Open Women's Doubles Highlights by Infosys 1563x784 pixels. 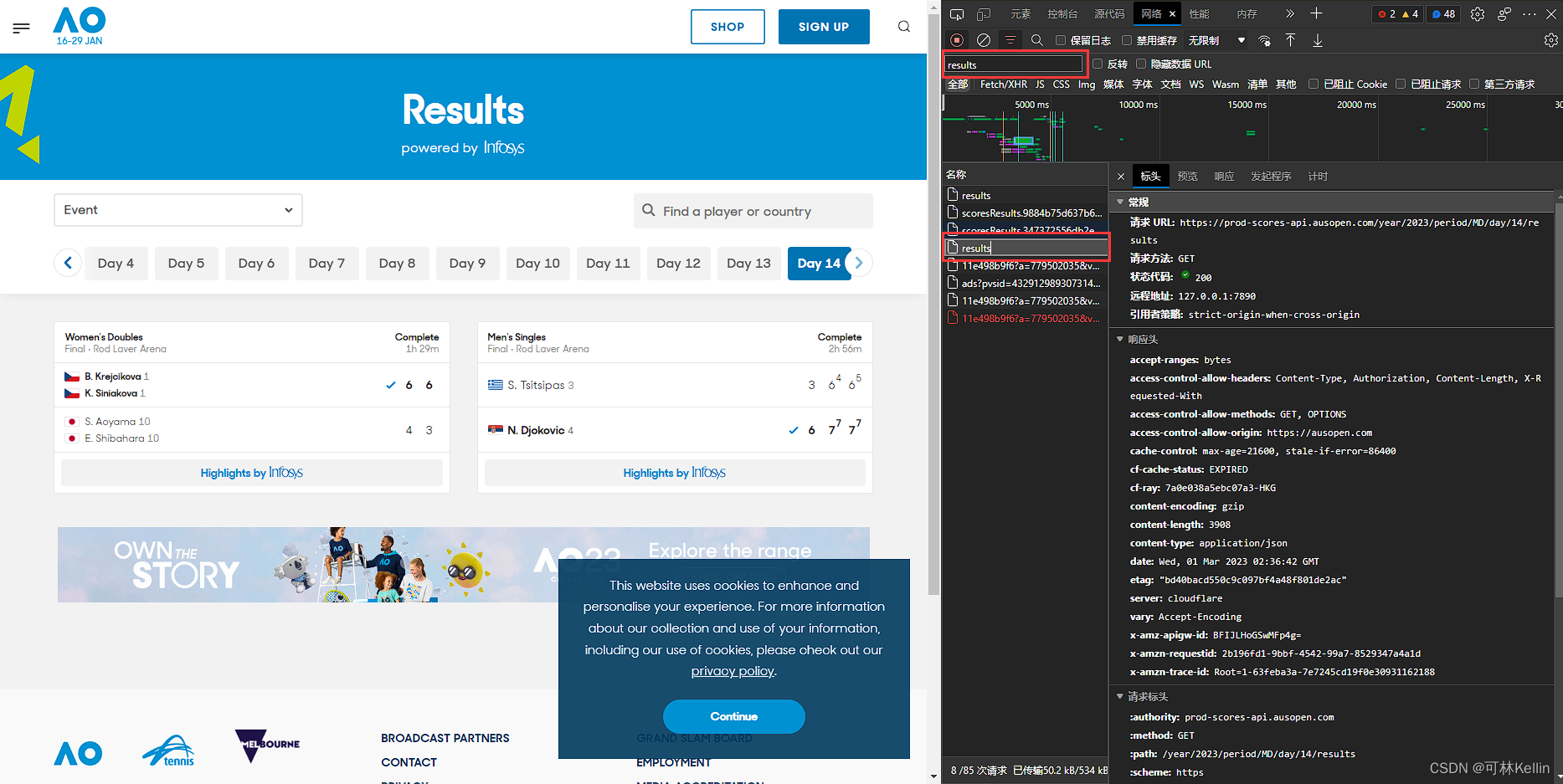point(252,473)
